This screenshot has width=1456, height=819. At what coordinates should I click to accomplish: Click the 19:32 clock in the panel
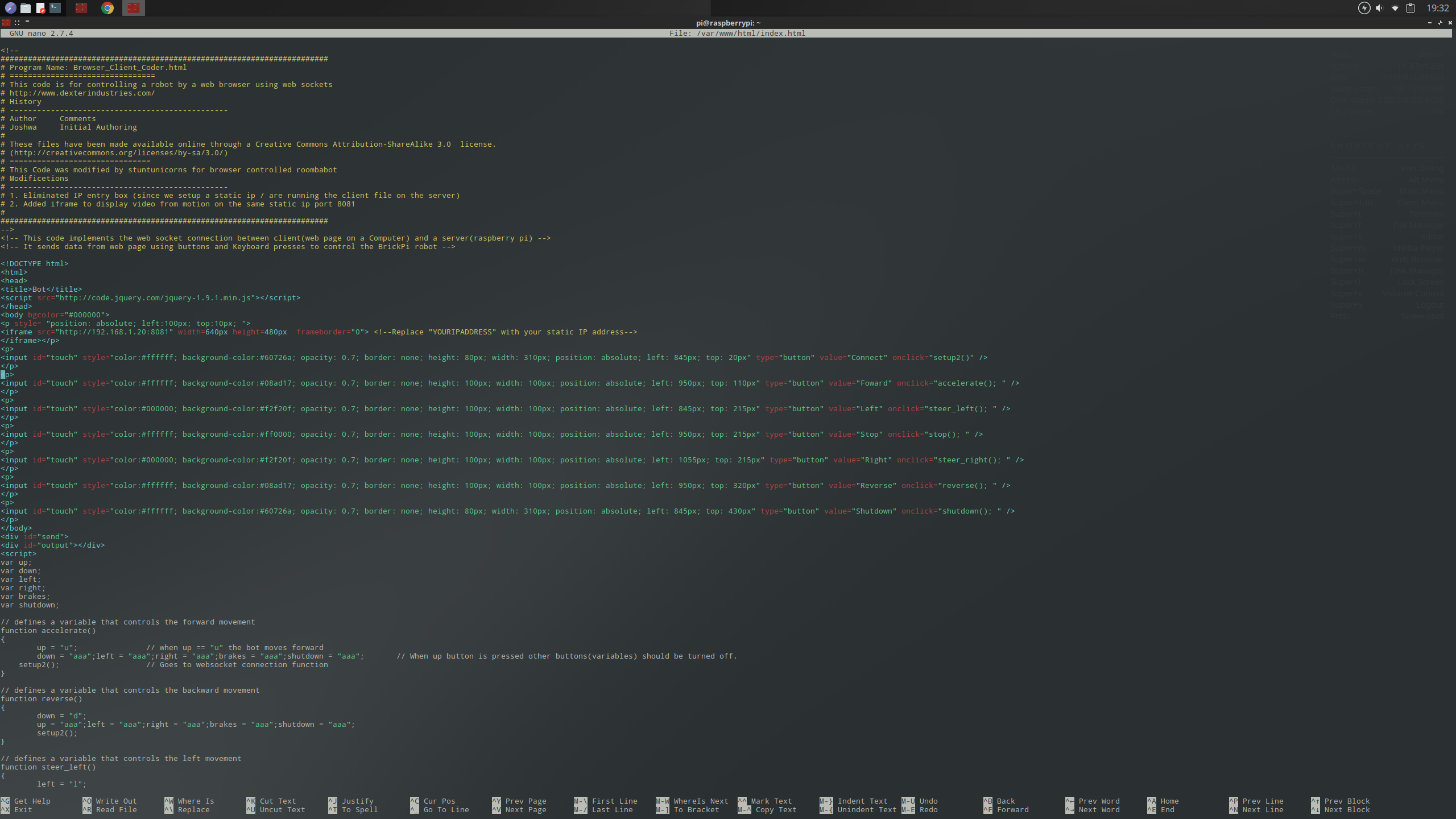point(1437,8)
